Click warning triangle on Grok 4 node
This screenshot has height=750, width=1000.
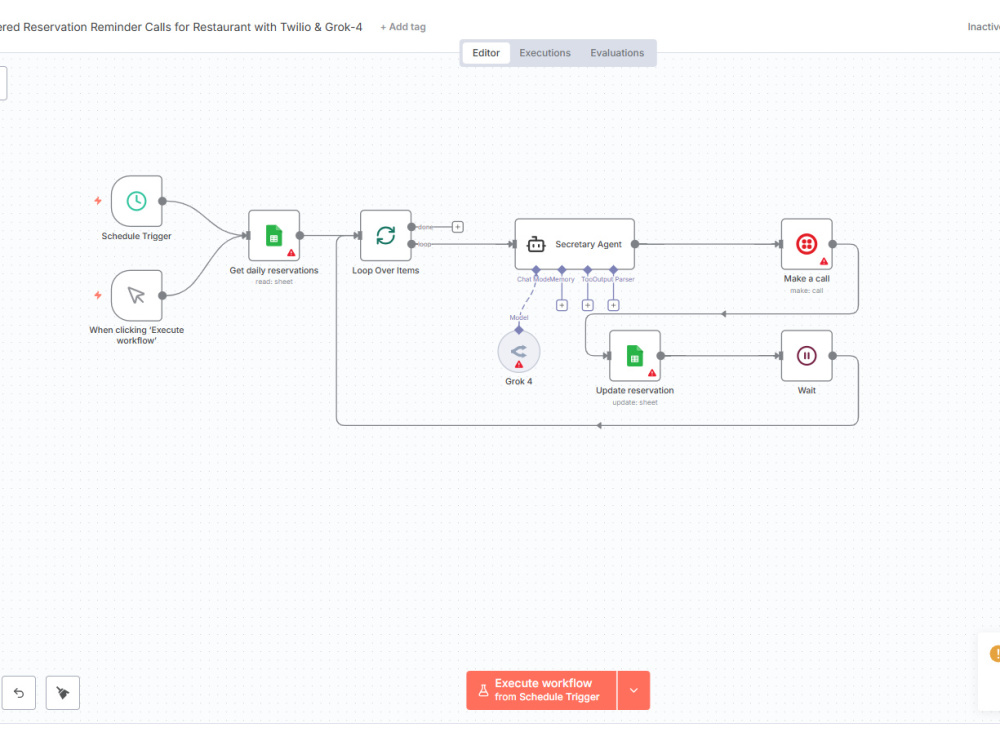coord(518,364)
